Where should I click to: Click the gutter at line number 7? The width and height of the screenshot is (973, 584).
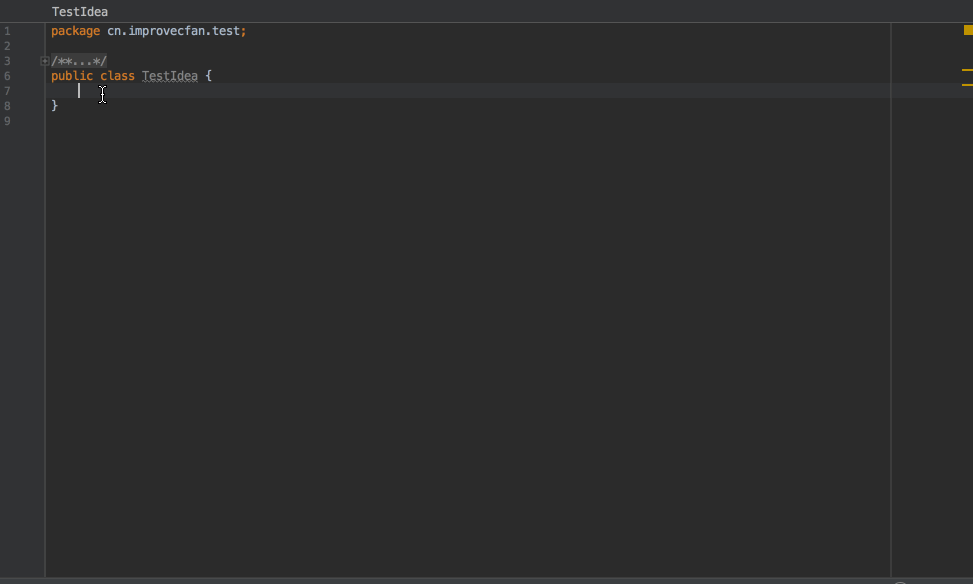[x=7, y=91]
